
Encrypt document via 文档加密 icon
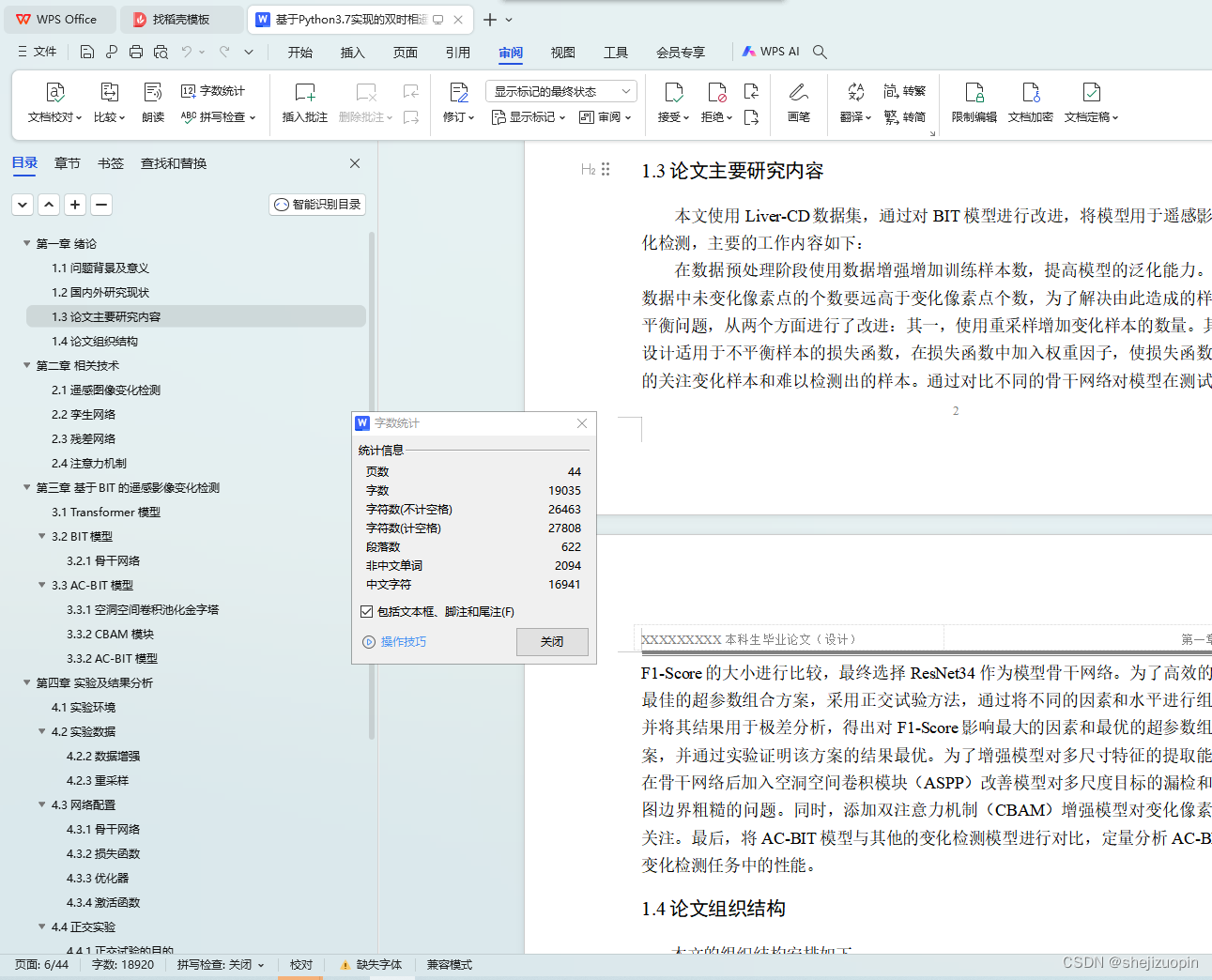coord(1030,103)
